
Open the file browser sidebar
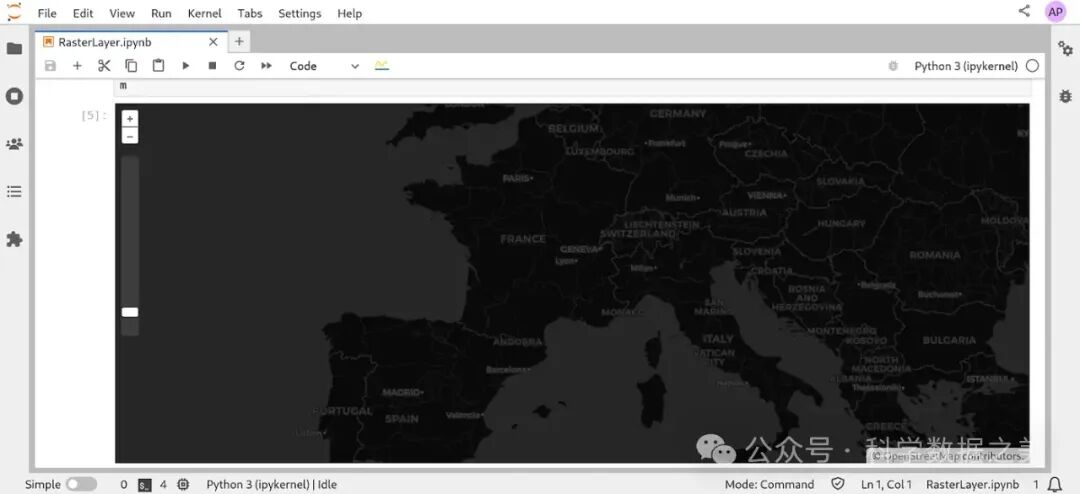click(14, 49)
